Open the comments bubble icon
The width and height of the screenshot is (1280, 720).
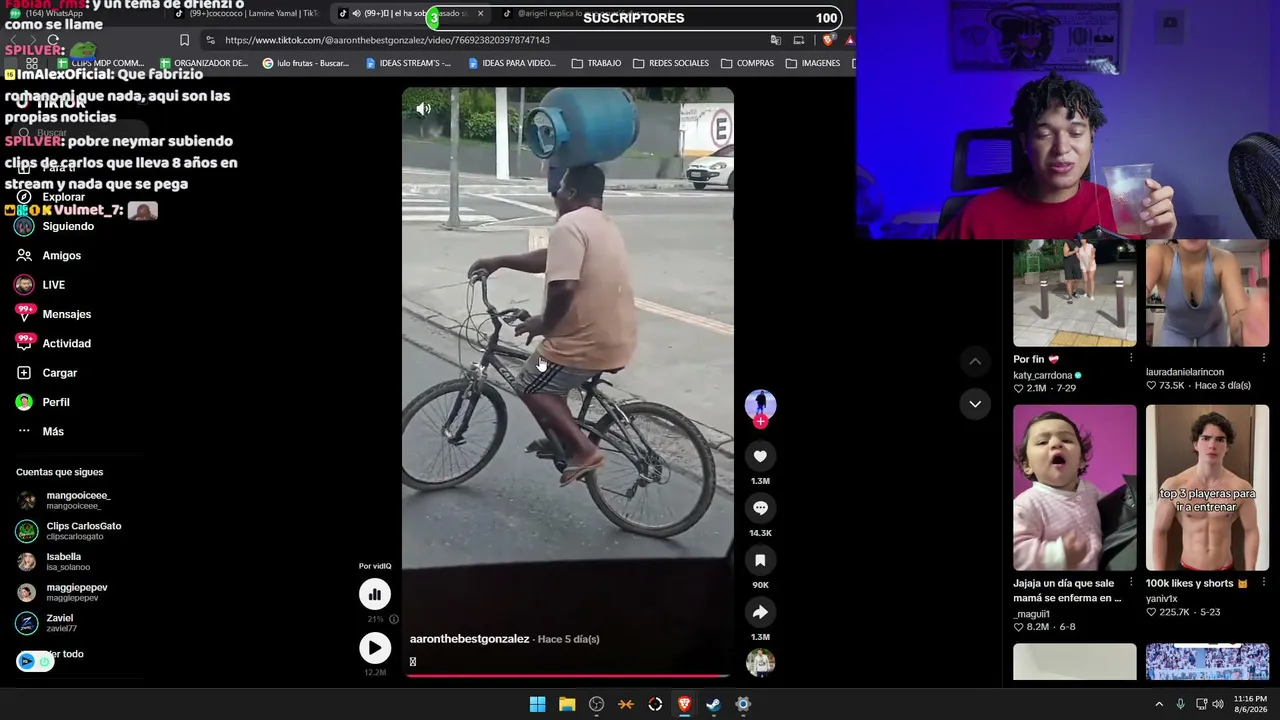point(760,508)
